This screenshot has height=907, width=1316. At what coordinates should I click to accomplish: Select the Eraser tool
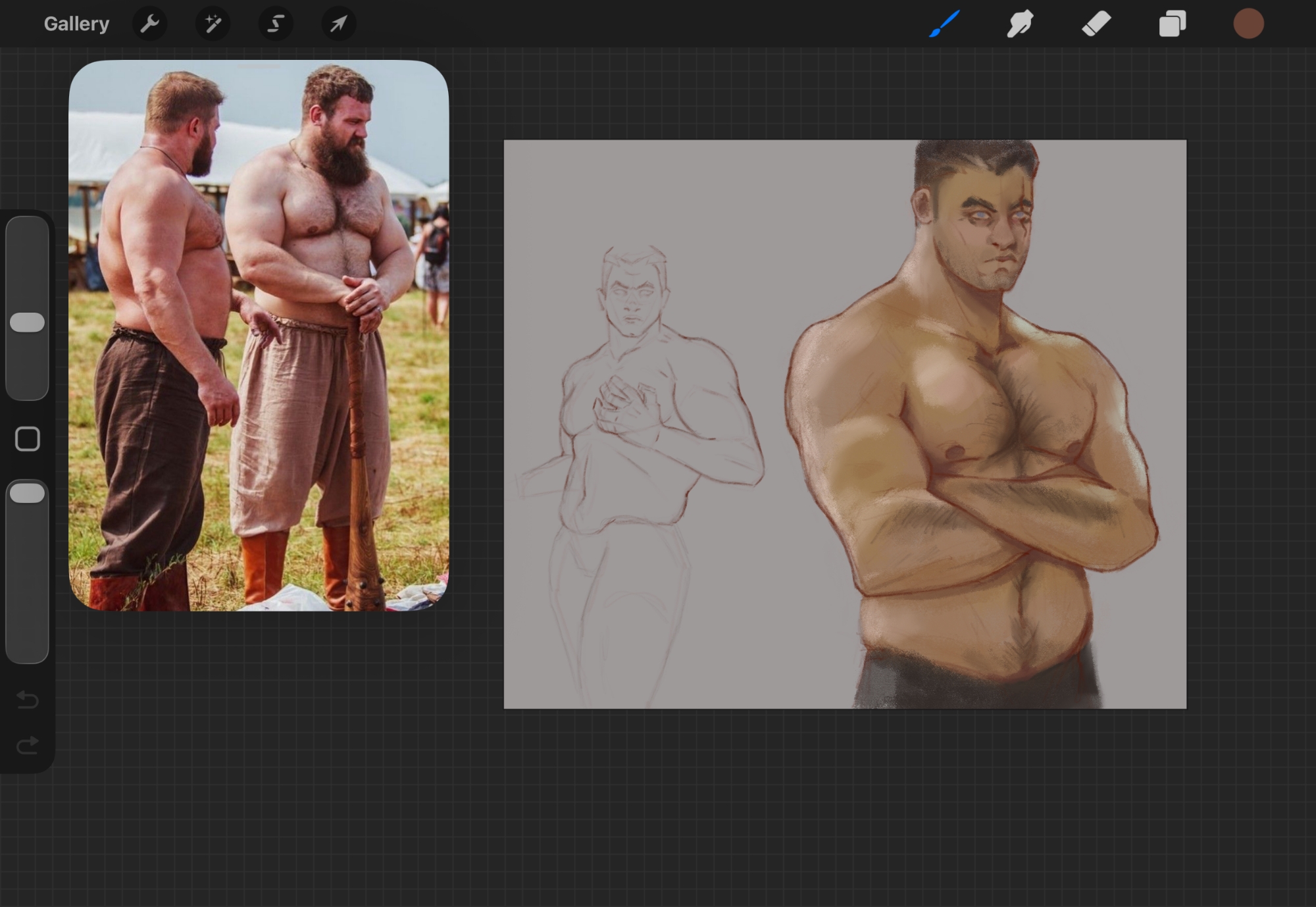click(x=1096, y=24)
